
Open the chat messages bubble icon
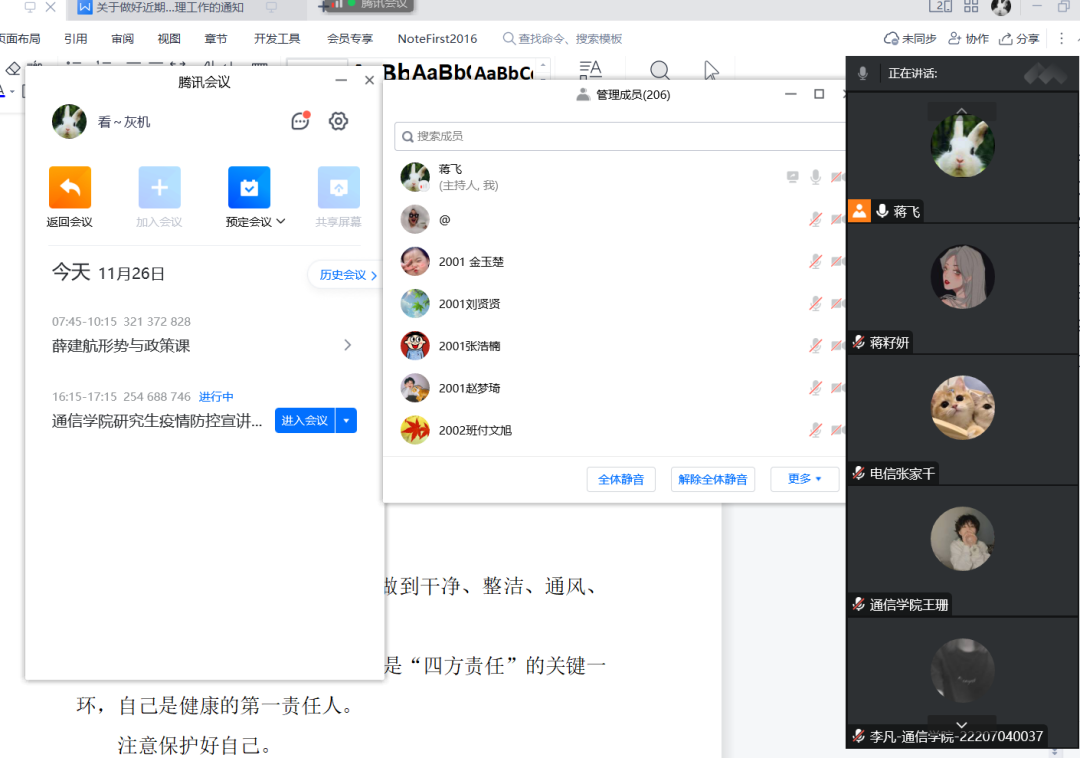point(300,121)
